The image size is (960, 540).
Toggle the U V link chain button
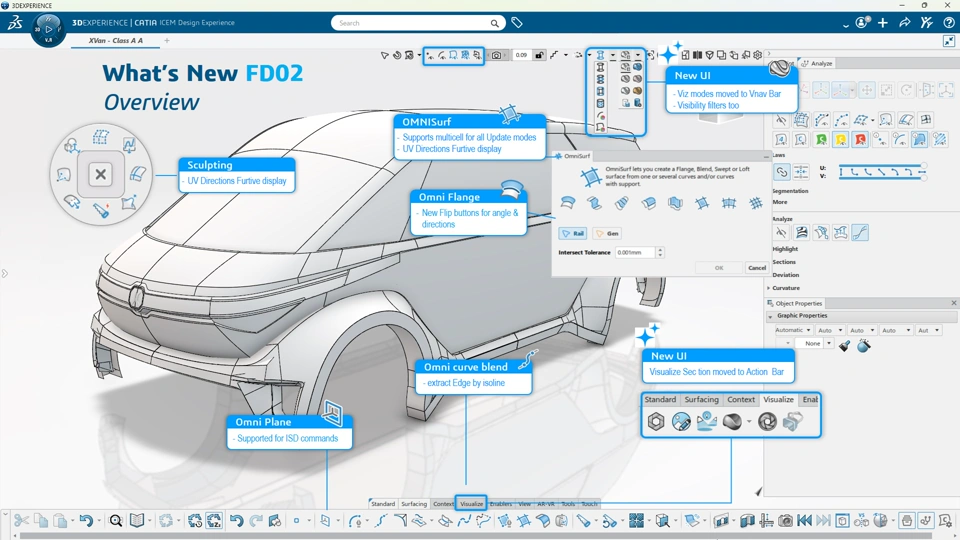click(782, 172)
